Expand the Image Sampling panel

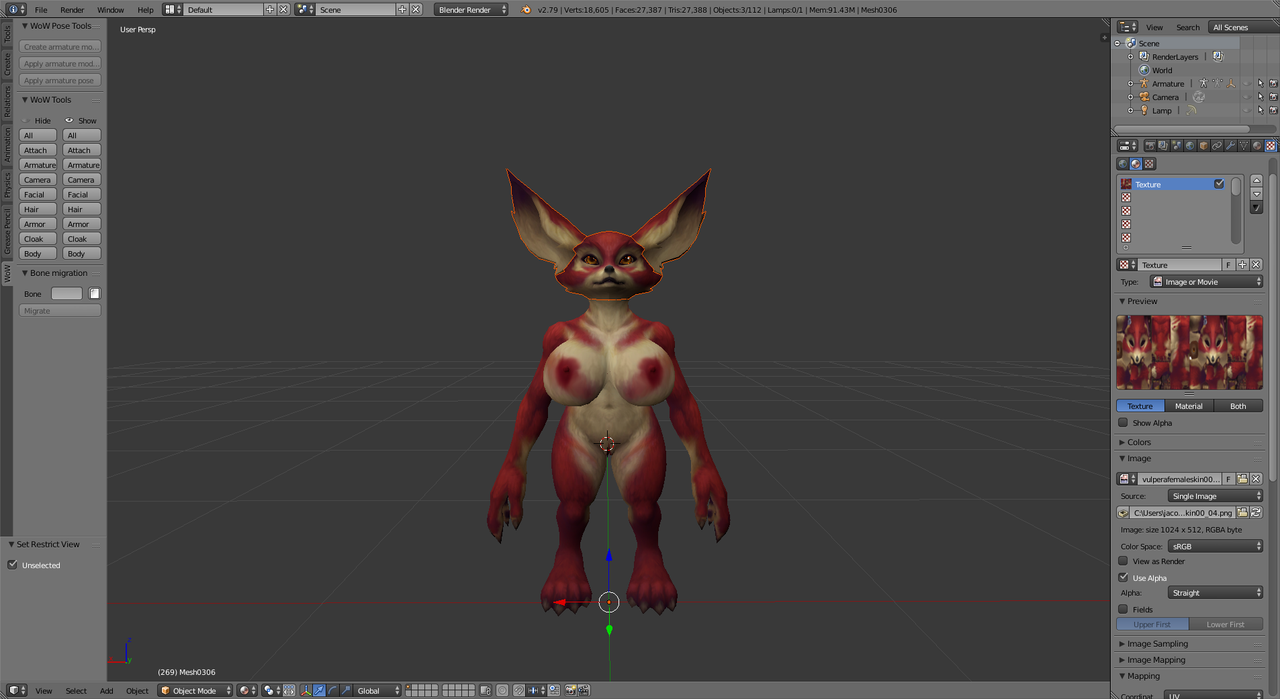pos(1157,644)
